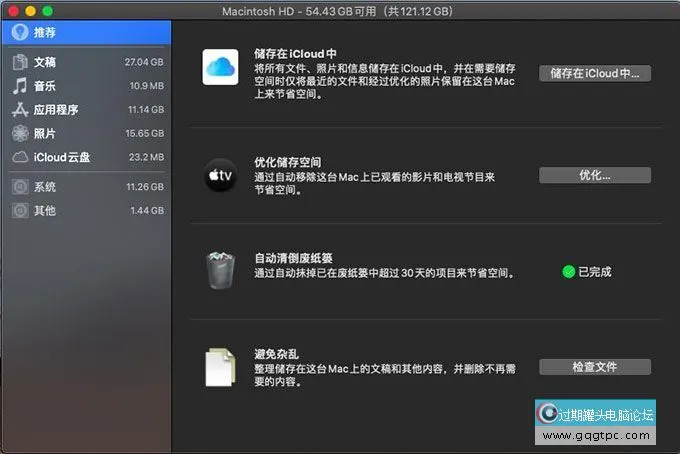Open the 推荐 sidebar section

(86, 32)
